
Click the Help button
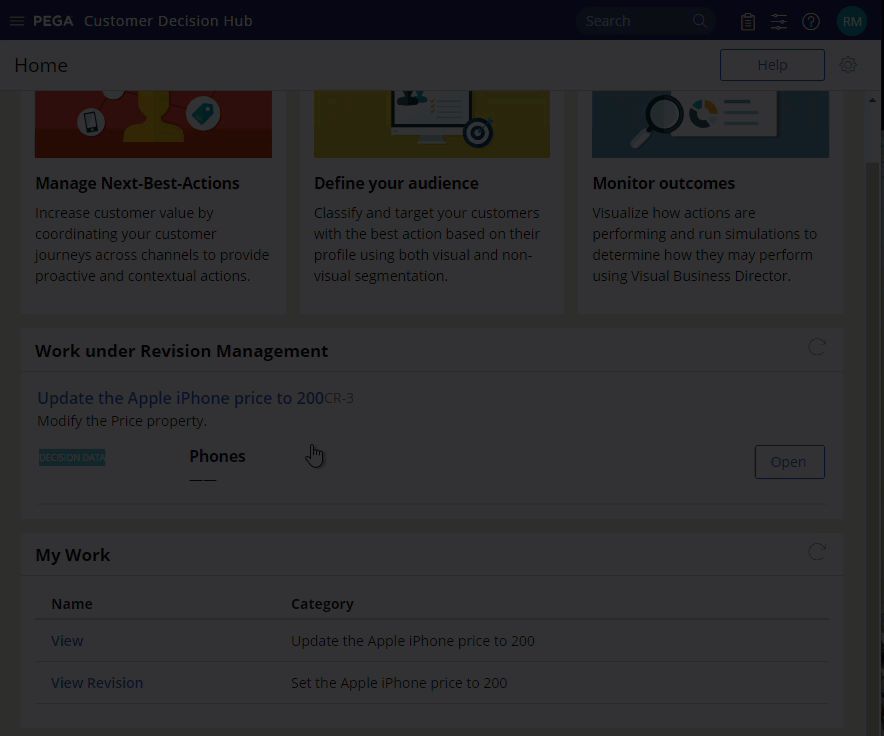(772, 65)
